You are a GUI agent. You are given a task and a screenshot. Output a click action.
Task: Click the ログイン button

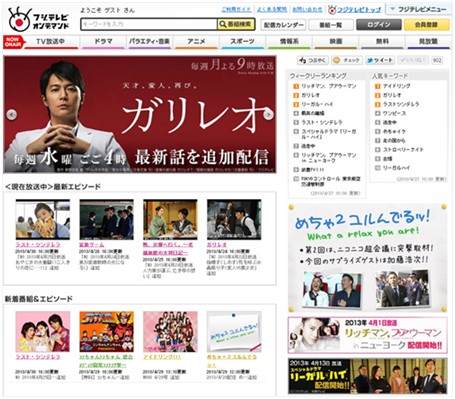point(378,25)
